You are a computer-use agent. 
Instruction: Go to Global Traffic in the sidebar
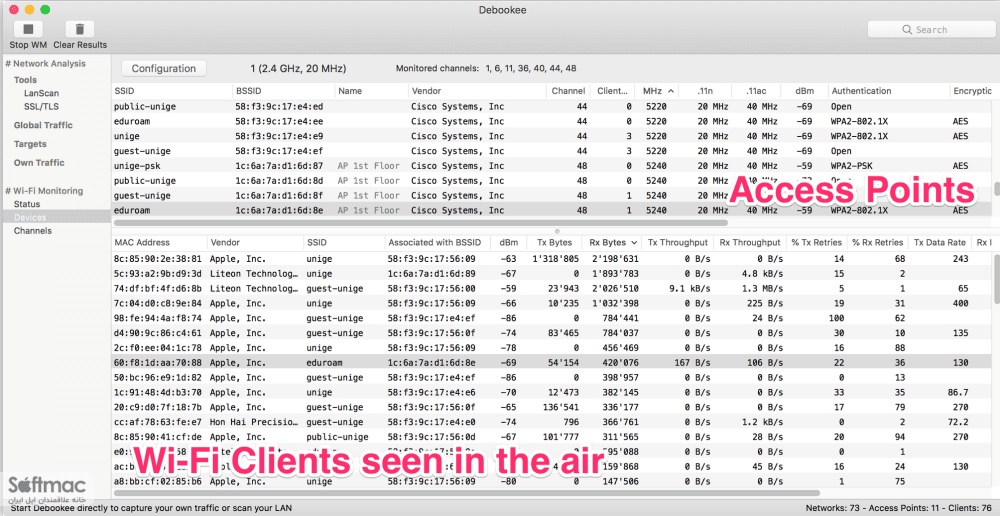43,125
